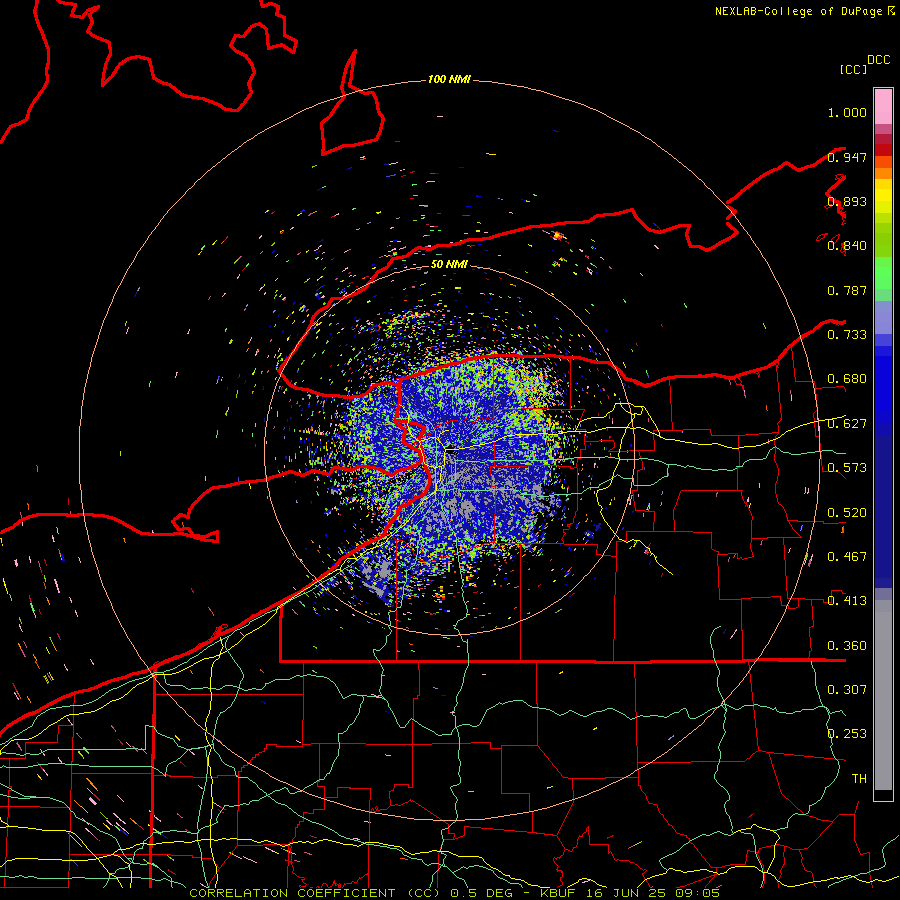
Task: Click the TH threshold label
Action: pyautogui.click(x=859, y=778)
